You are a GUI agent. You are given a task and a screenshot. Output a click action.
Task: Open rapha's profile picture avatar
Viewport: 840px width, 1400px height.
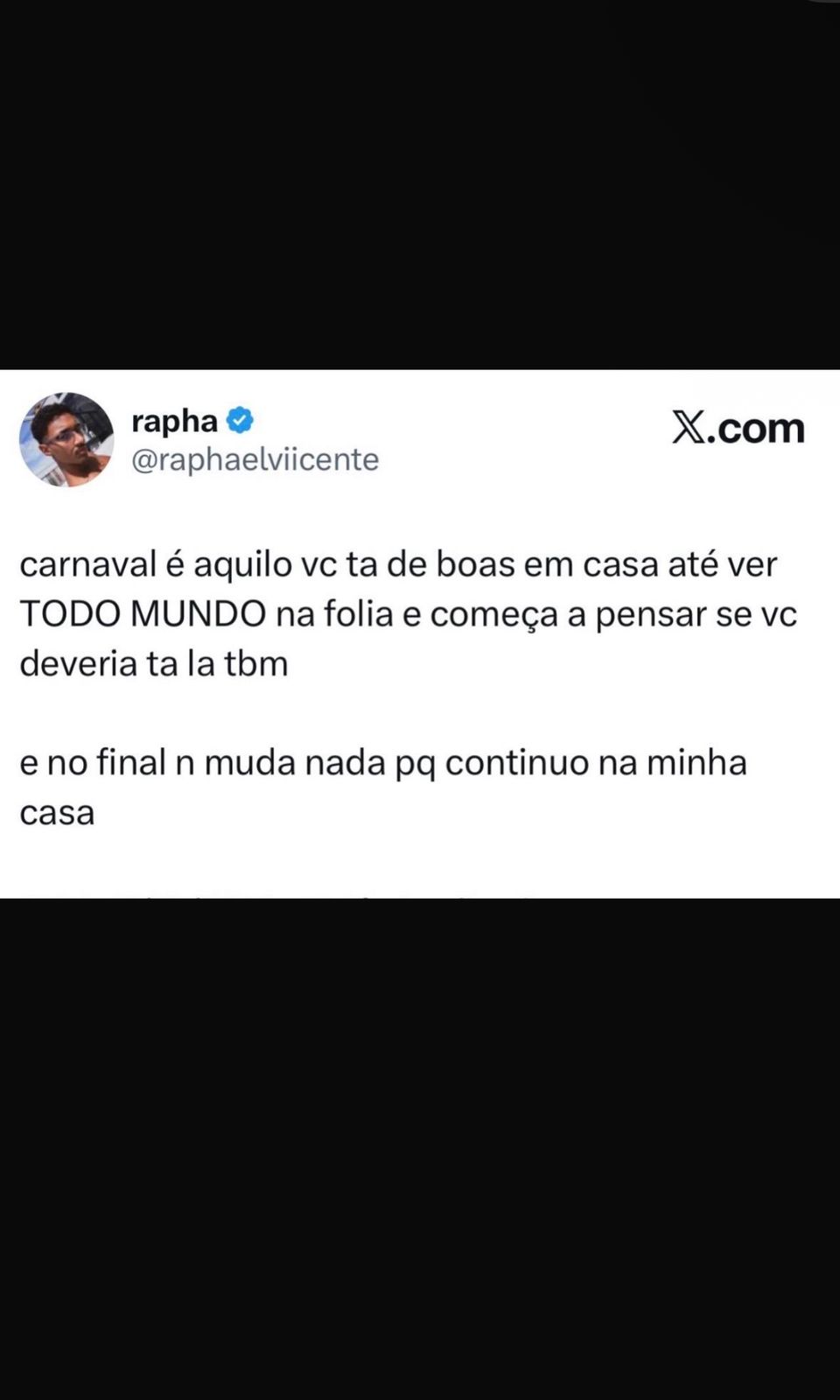[67, 439]
